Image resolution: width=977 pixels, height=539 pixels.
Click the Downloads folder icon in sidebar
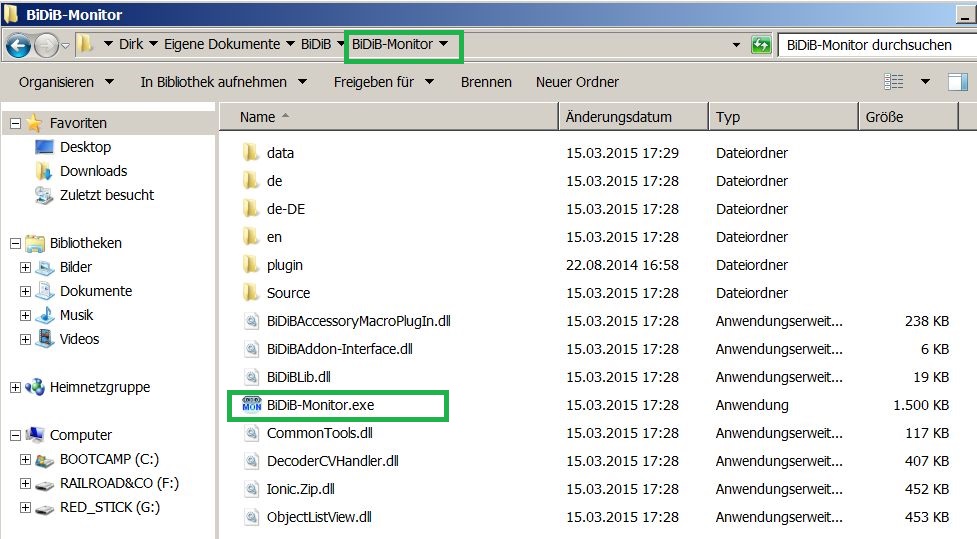[44, 171]
